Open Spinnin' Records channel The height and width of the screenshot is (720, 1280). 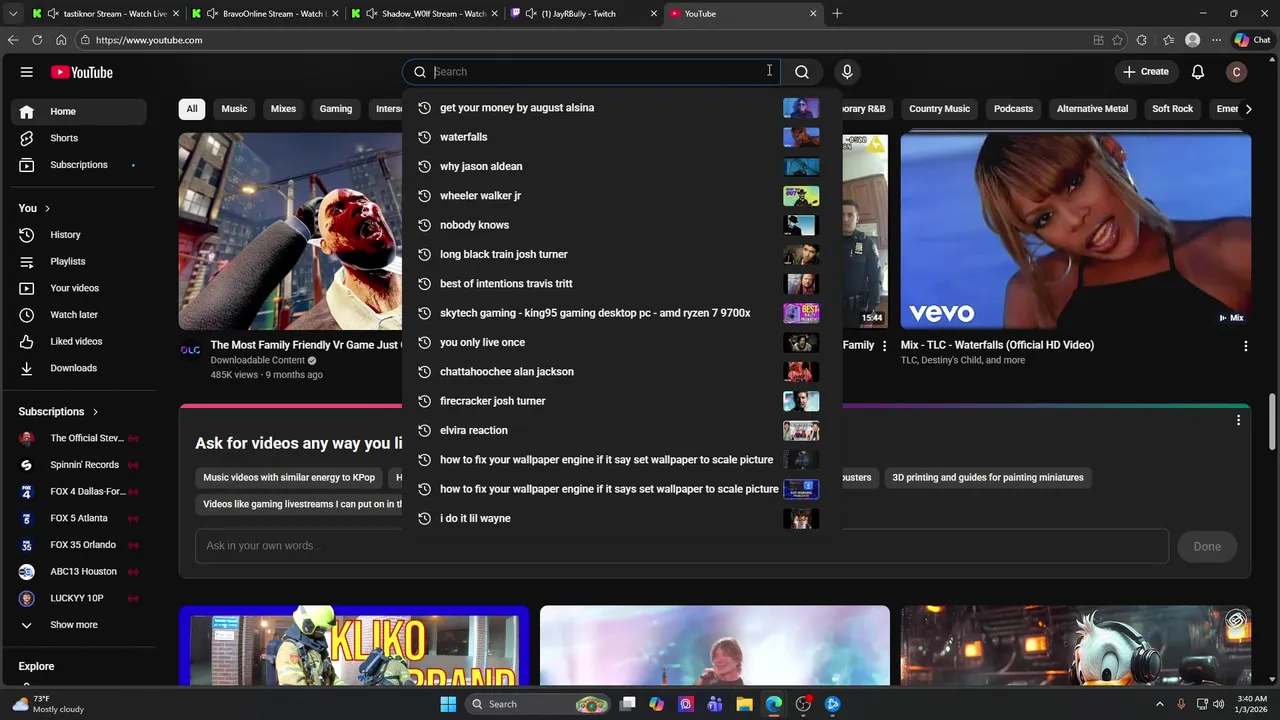click(79, 465)
